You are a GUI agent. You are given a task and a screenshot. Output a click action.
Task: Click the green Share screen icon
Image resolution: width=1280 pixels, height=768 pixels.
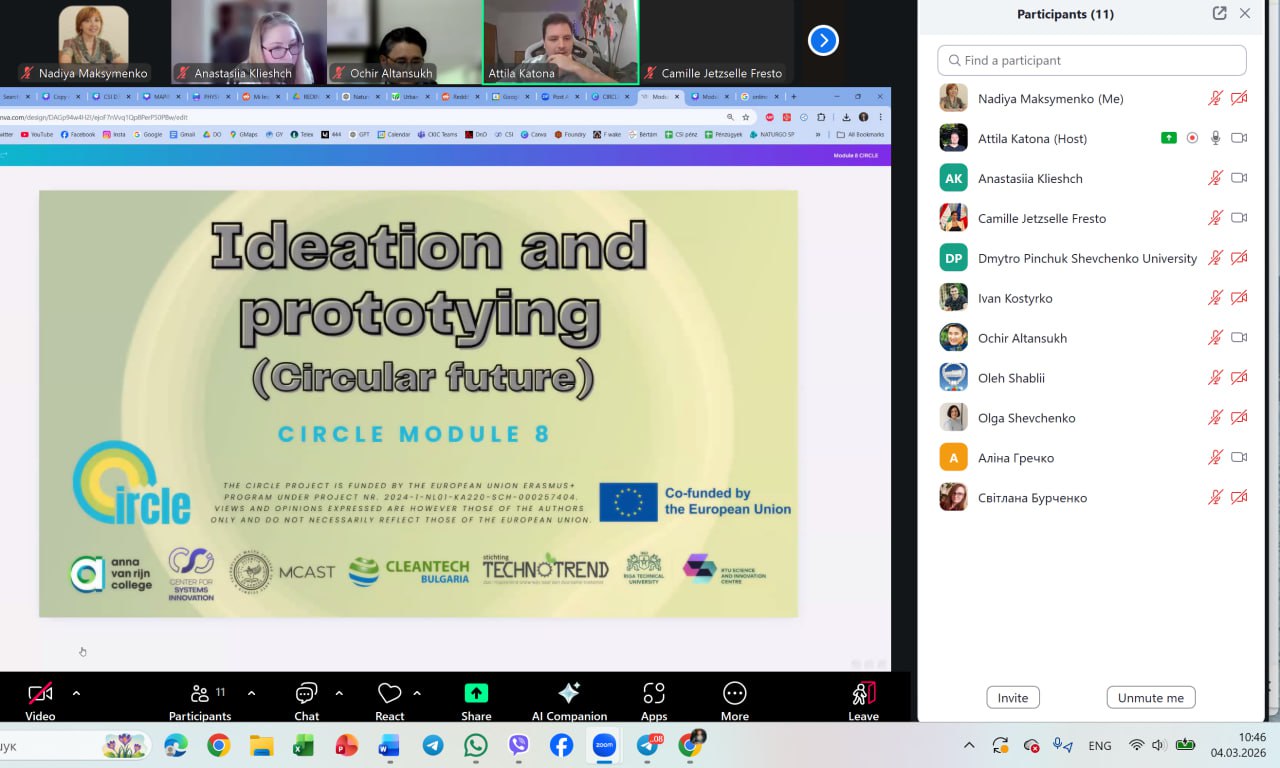coord(476,694)
